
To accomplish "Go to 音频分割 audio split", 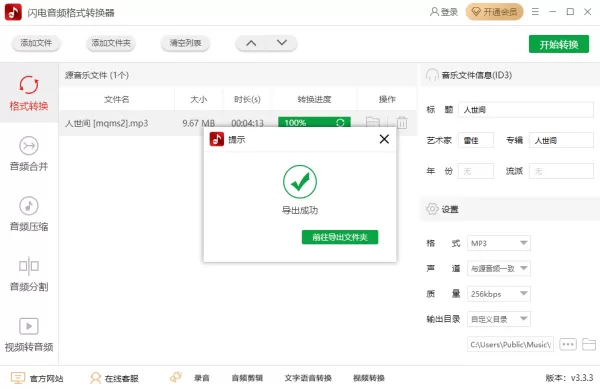I will click(x=29, y=274).
